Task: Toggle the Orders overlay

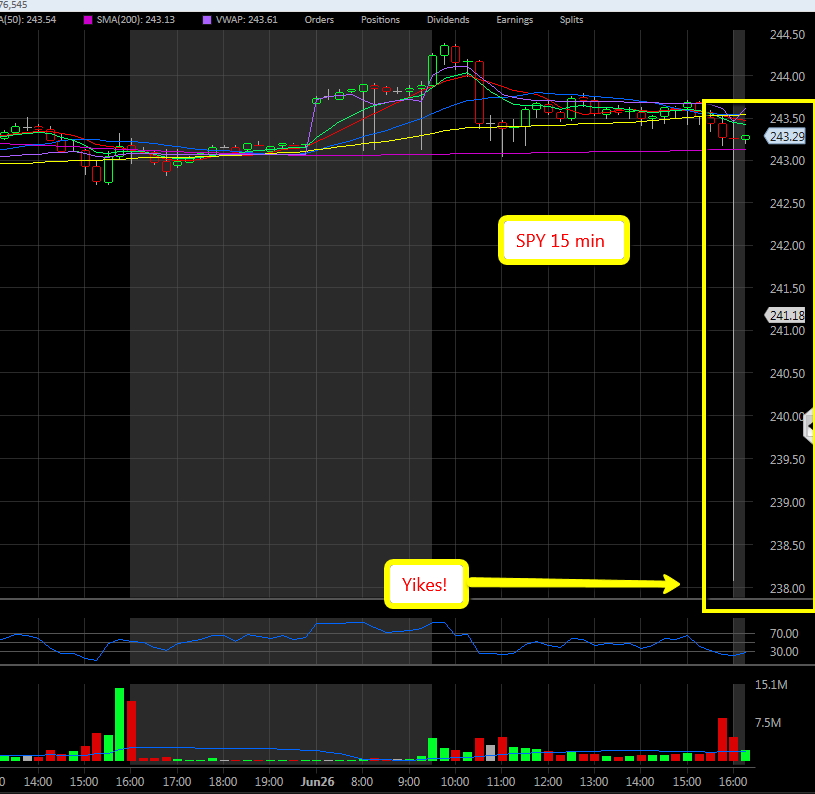Action: (319, 20)
